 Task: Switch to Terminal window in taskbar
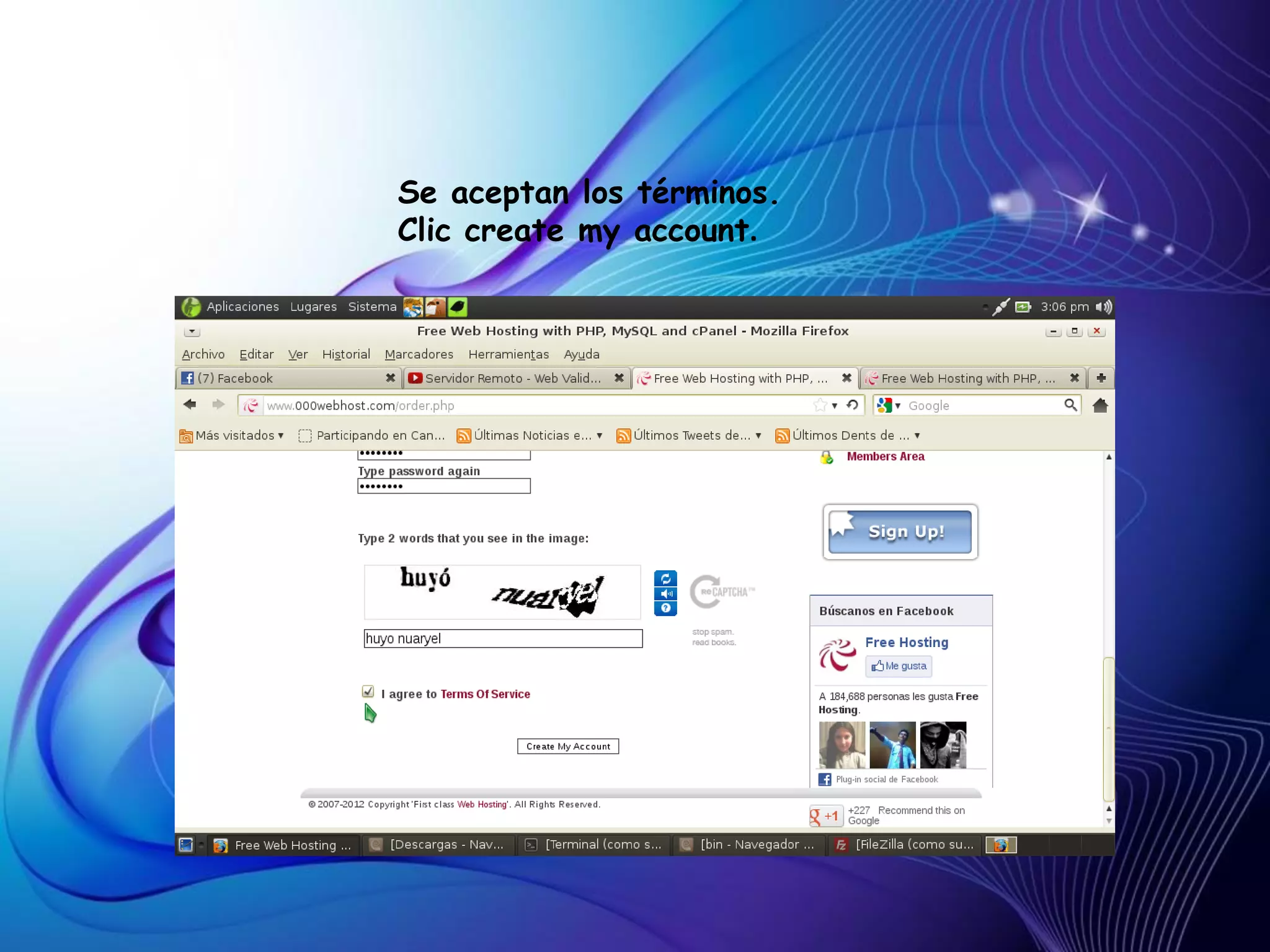(x=594, y=845)
